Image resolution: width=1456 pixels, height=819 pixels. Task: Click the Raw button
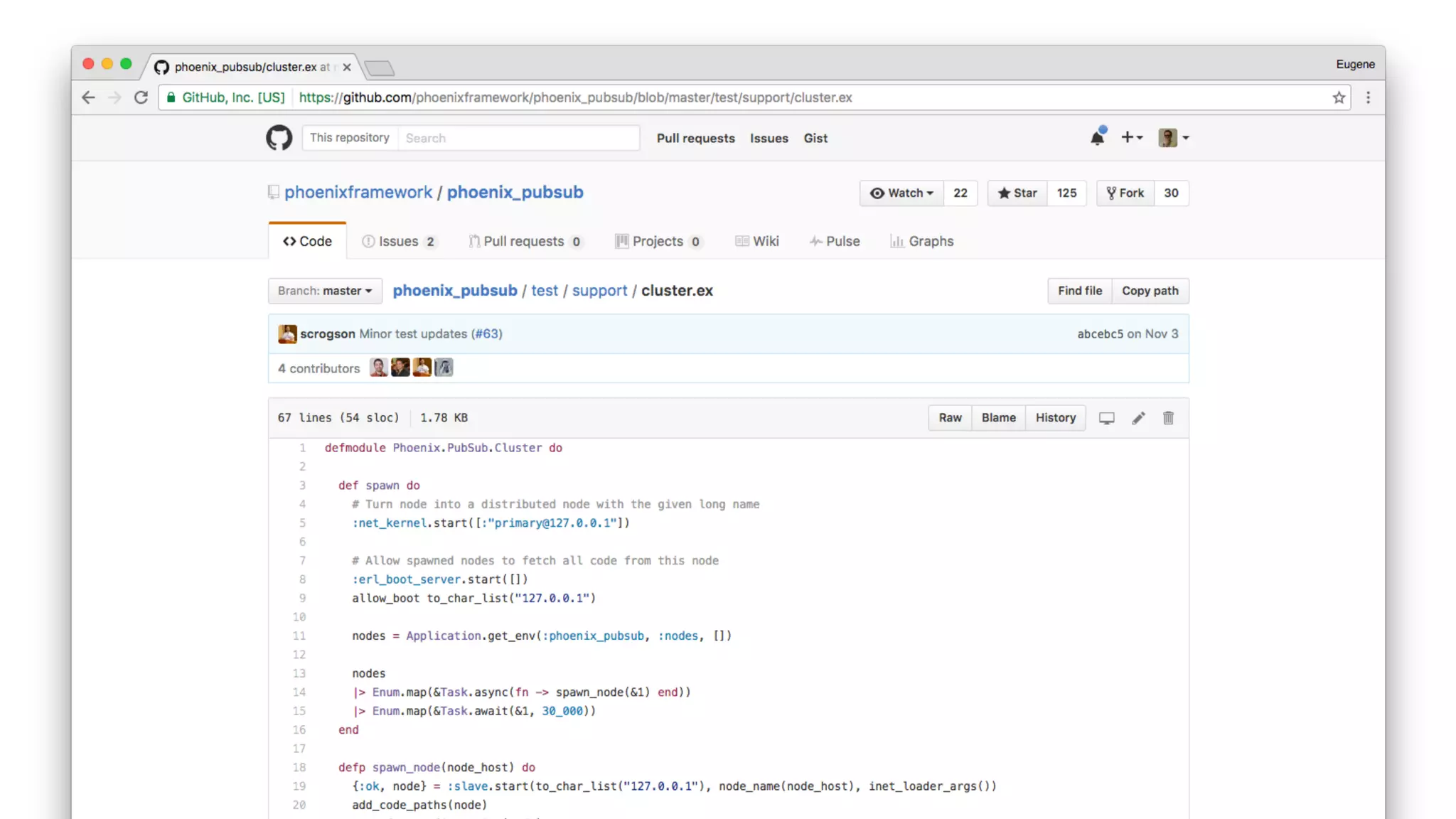click(x=950, y=418)
